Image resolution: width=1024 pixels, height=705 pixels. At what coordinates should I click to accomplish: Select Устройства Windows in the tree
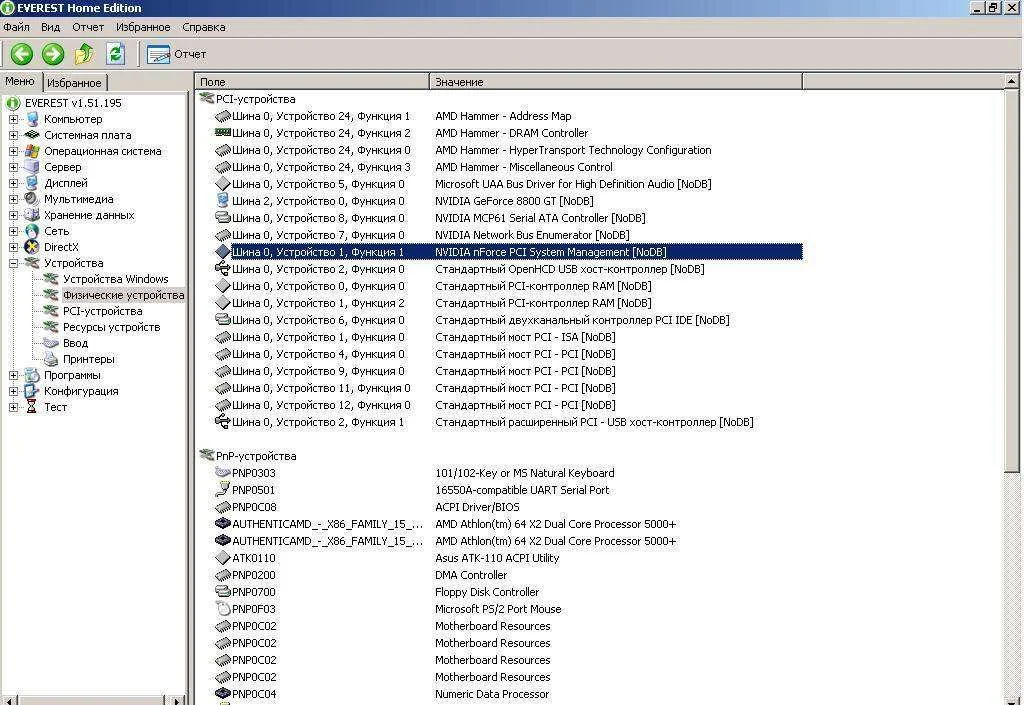click(x=116, y=279)
